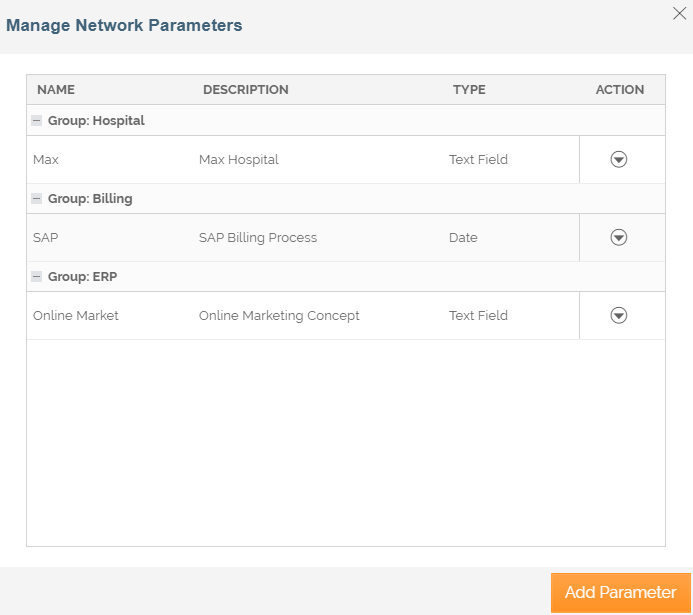This screenshot has height=615, width=693.
Task: Click the Online Marketing Concept description
Action: (279, 315)
